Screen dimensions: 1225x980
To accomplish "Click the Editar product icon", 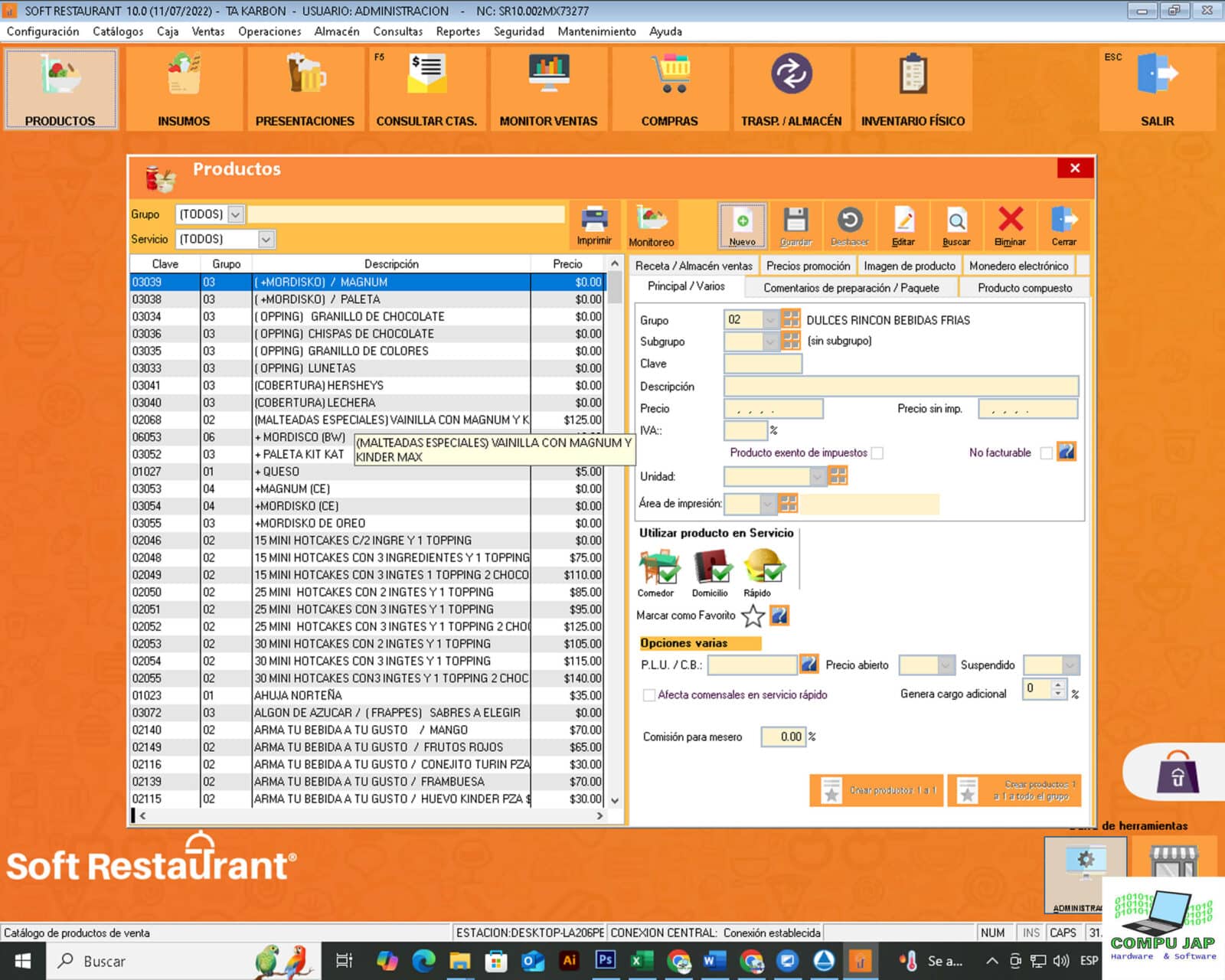I will (903, 226).
